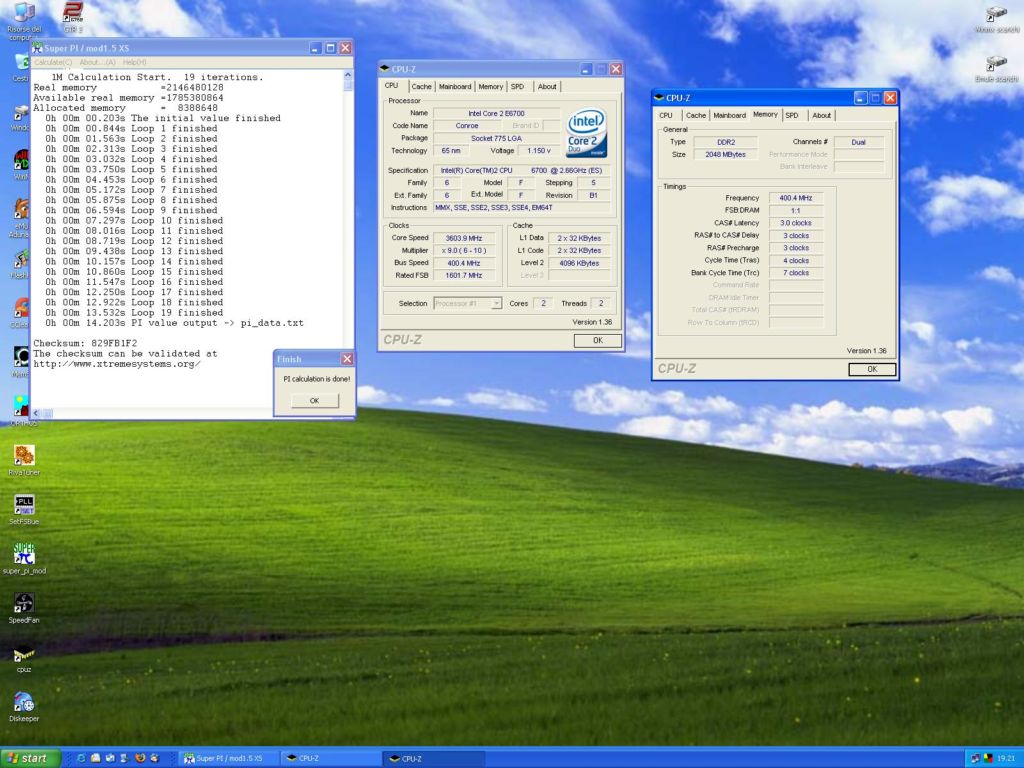Select the Mainboard tab in the left CPU-Z window
This screenshot has height=768, width=1024.
click(x=455, y=86)
